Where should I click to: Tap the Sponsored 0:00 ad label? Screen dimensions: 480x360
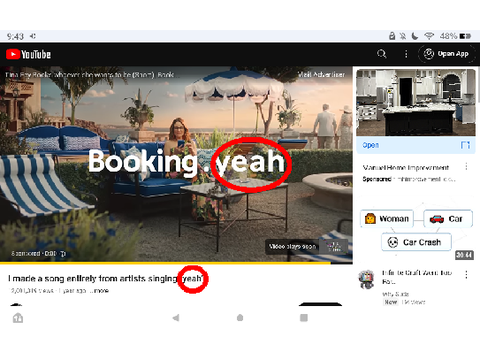34,254
